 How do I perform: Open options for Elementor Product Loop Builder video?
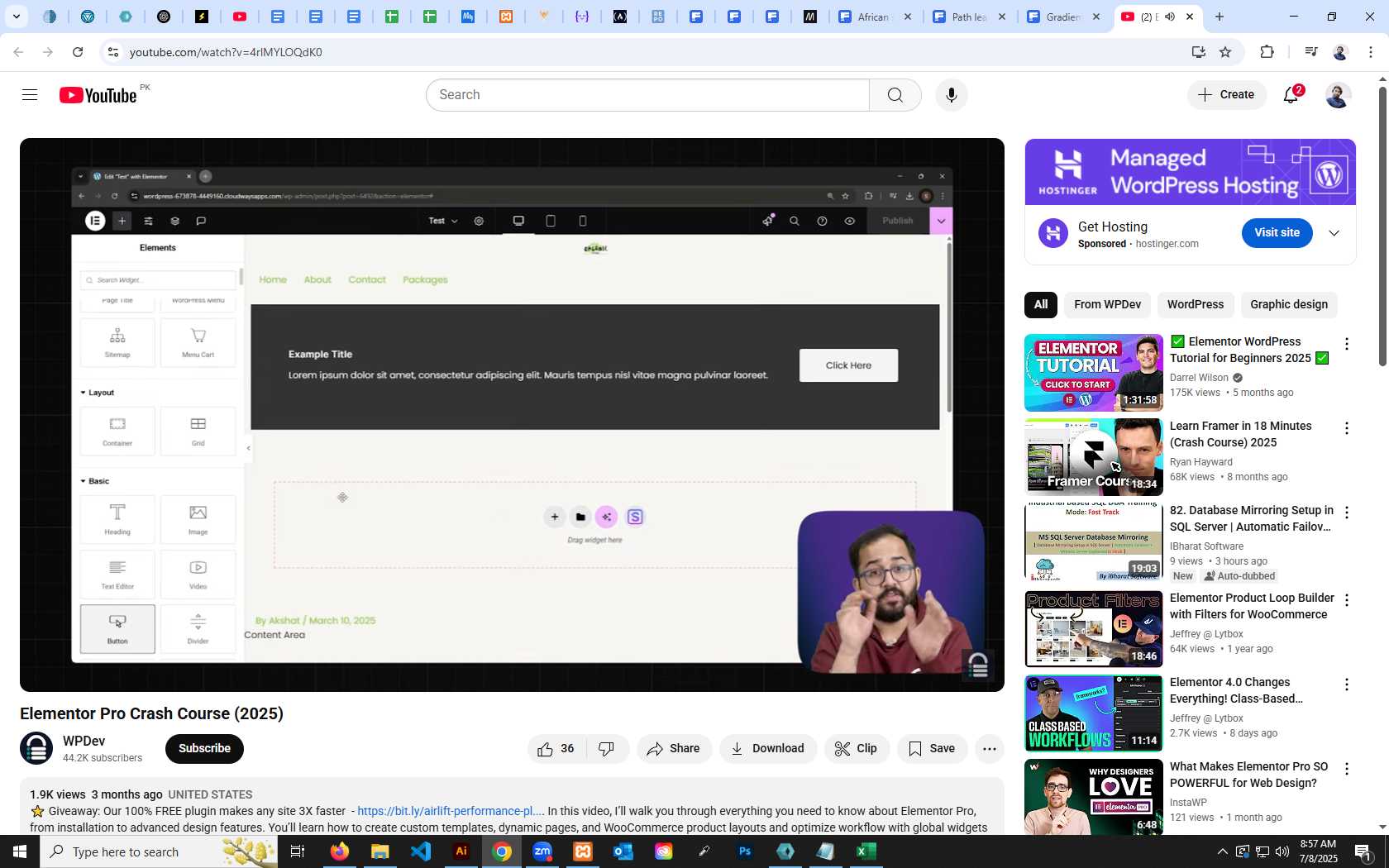(1347, 600)
